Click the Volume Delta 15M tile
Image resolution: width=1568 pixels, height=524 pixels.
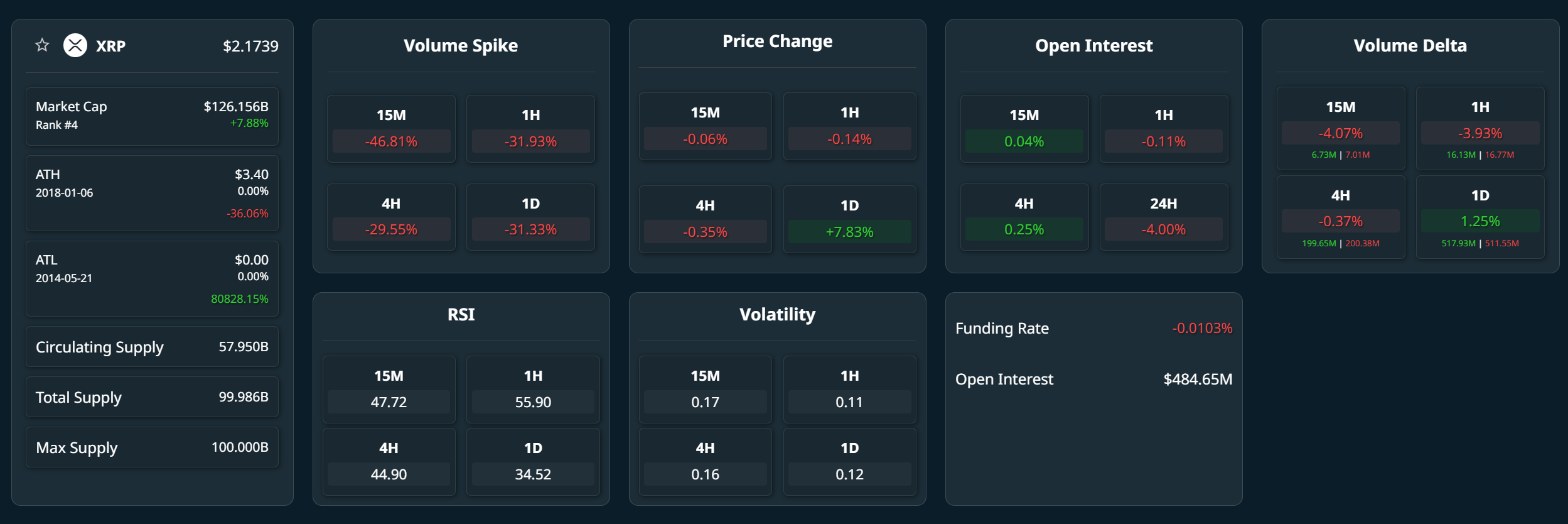click(x=1340, y=129)
